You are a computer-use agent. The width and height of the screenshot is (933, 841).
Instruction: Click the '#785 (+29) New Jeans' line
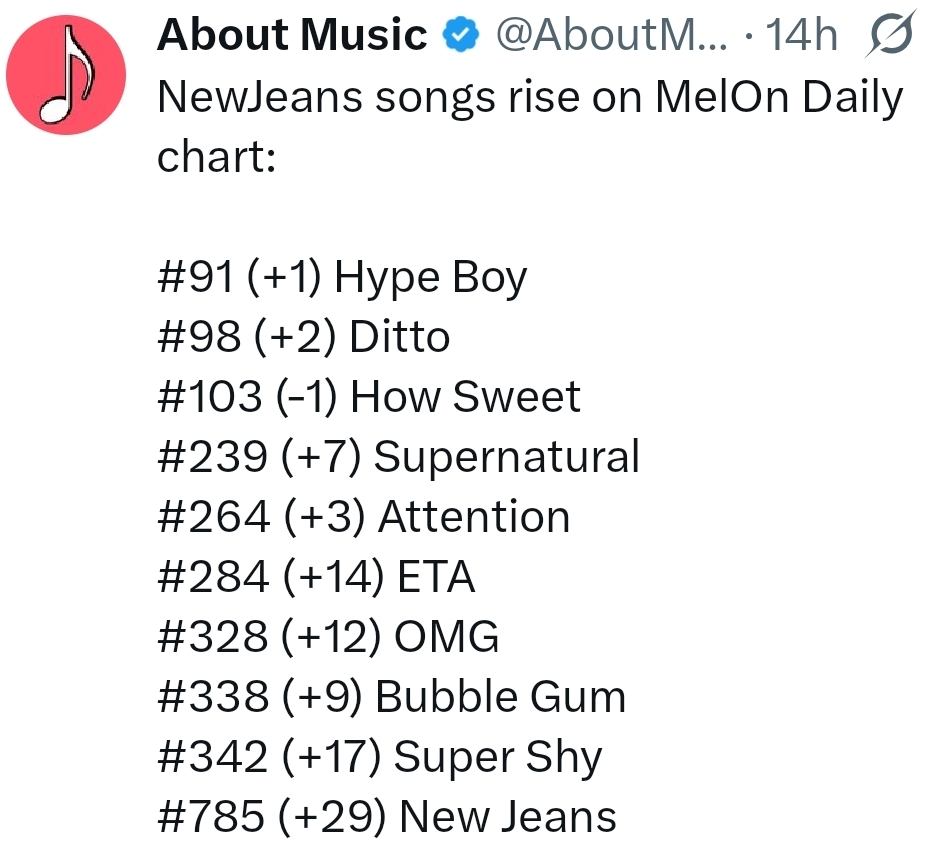(x=387, y=818)
